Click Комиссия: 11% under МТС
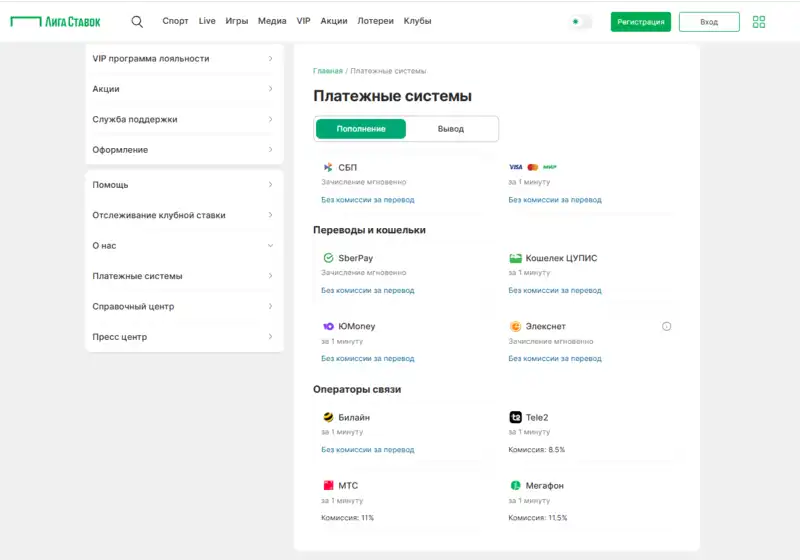The height and width of the screenshot is (560, 800). [347, 518]
